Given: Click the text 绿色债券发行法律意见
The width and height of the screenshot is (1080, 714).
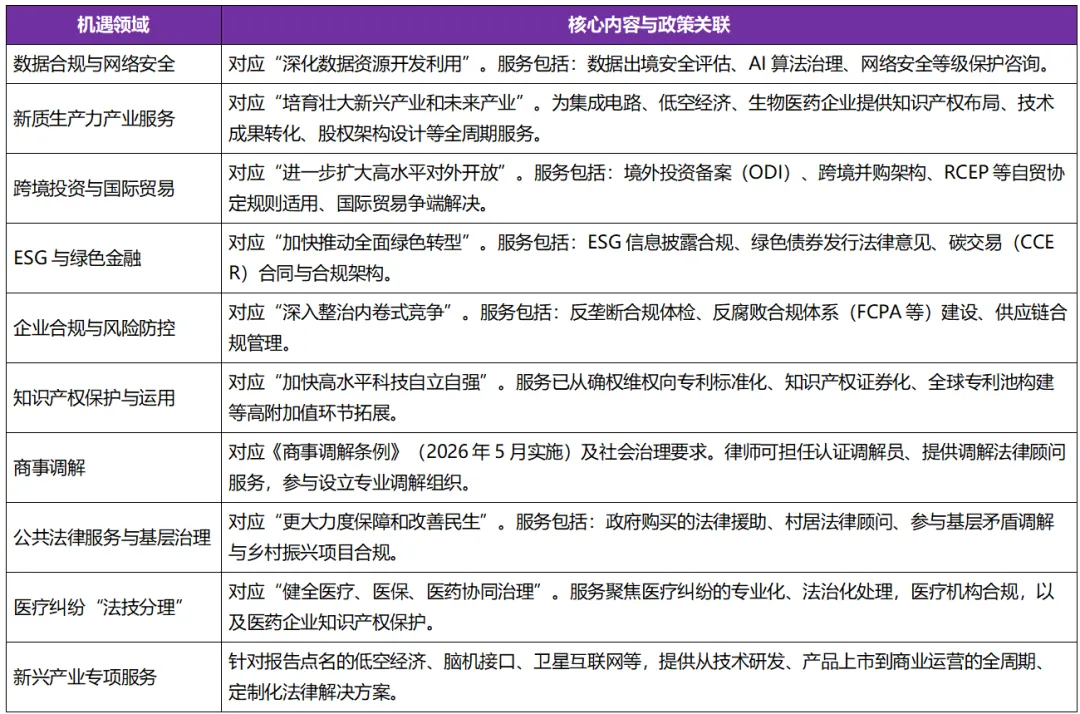Looking at the screenshot, I should 840,242.
